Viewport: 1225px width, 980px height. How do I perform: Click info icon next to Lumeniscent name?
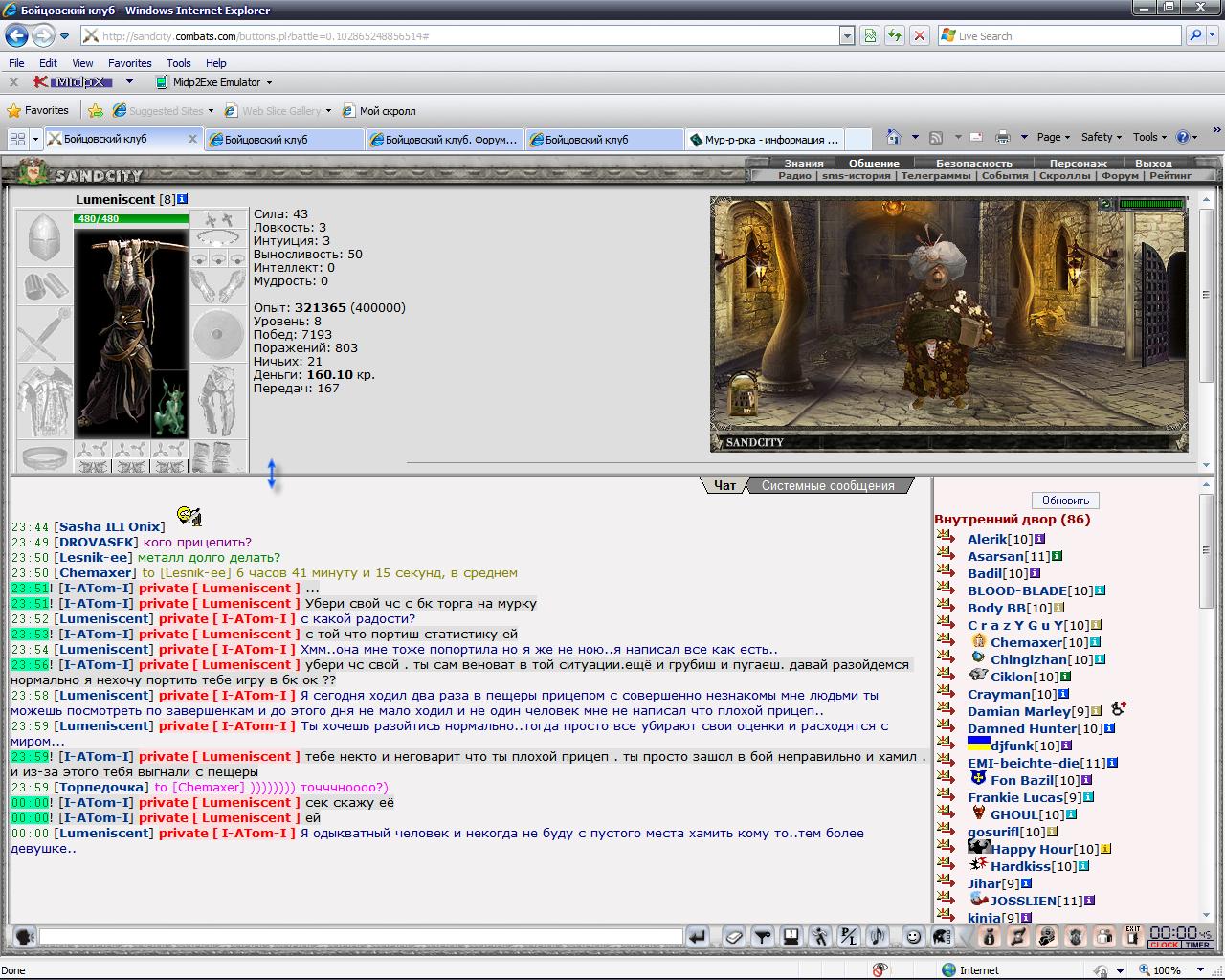(x=183, y=199)
